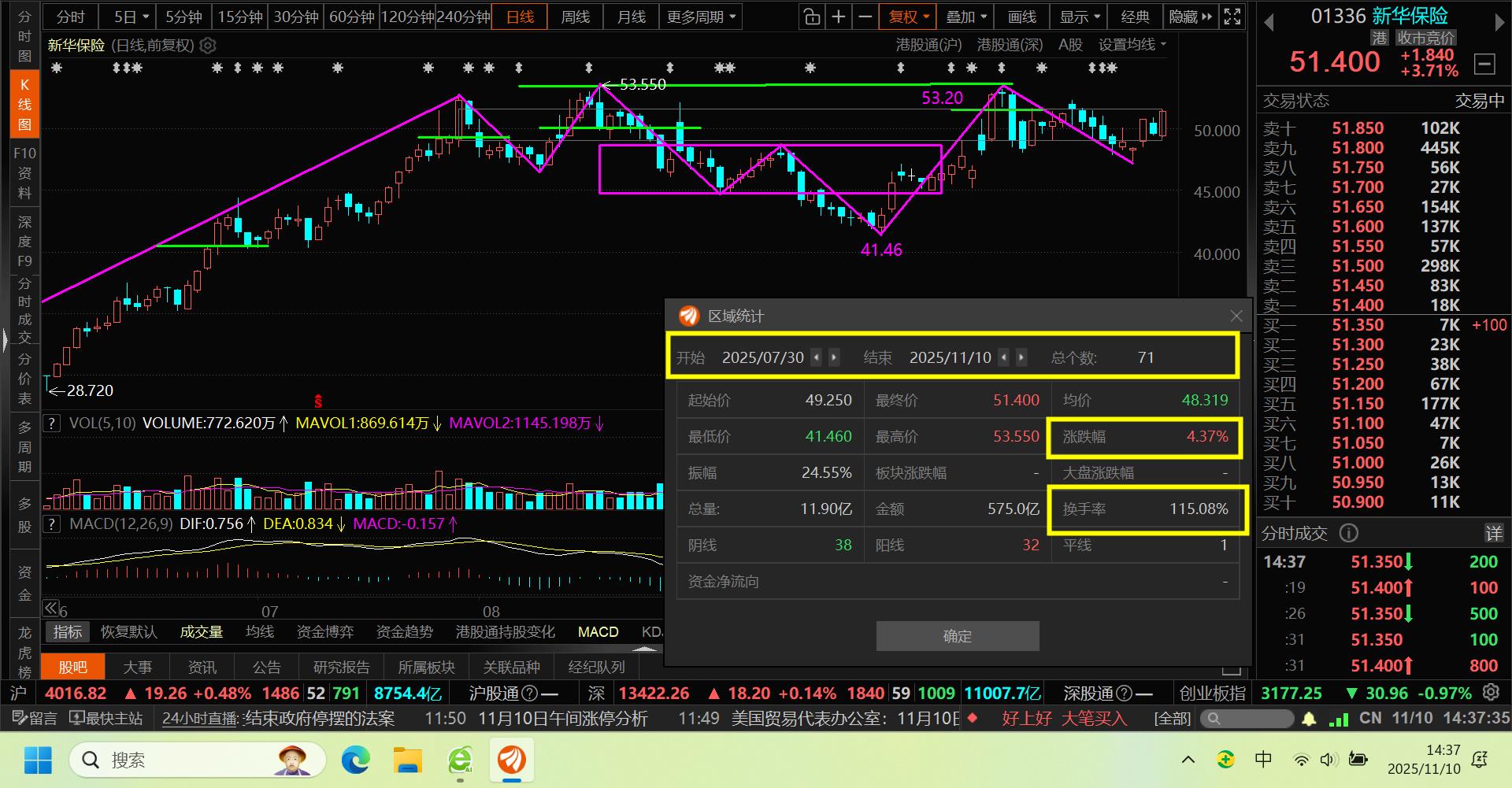The width and height of the screenshot is (1512, 788).
Task: Go to the next stock with the right arrow
Action: click(1499, 22)
